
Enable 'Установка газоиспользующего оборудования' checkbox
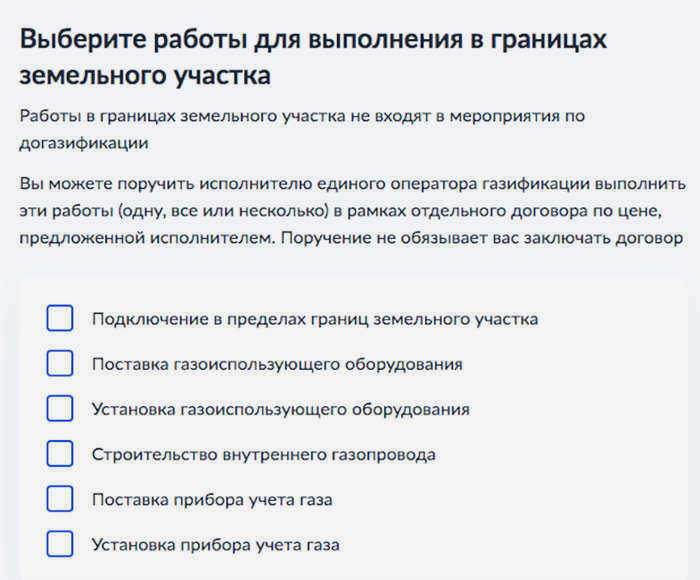(x=60, y=408)
